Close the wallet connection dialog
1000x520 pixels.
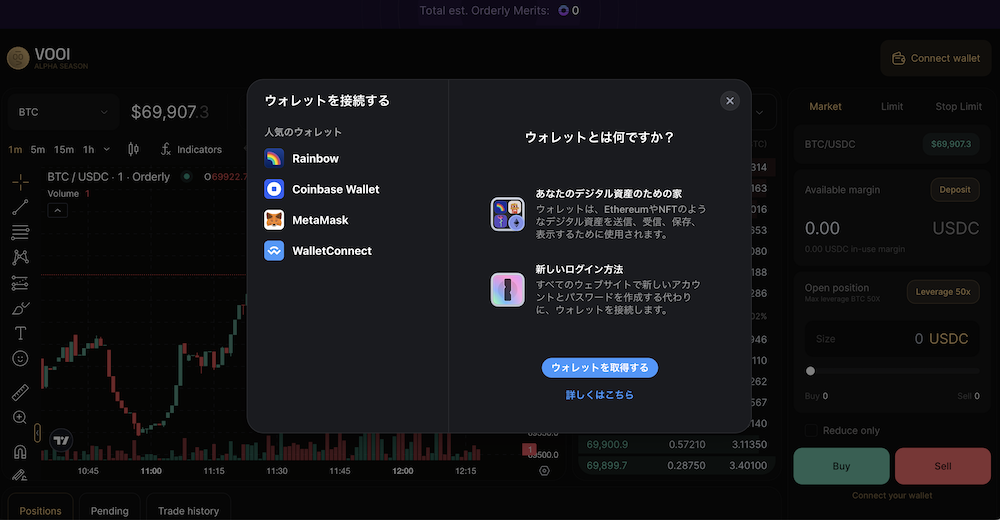point(730,101)
